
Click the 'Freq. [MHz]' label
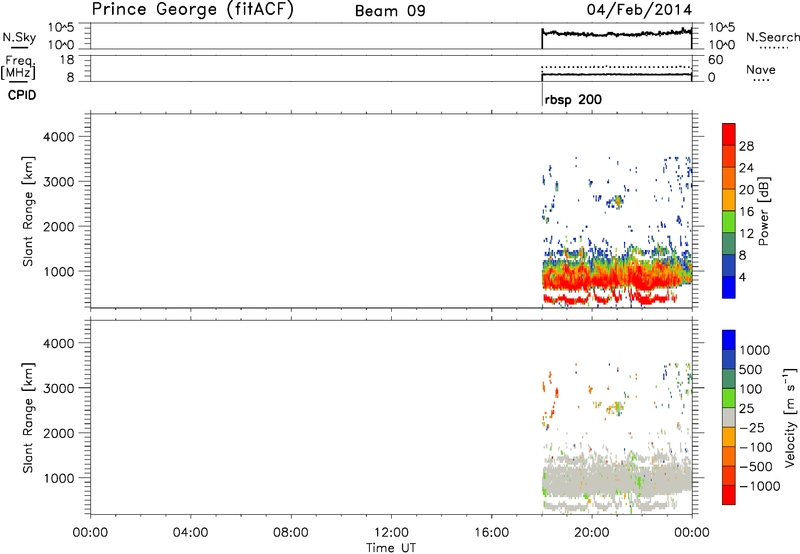pyautogui.click(x=18, y=67)
